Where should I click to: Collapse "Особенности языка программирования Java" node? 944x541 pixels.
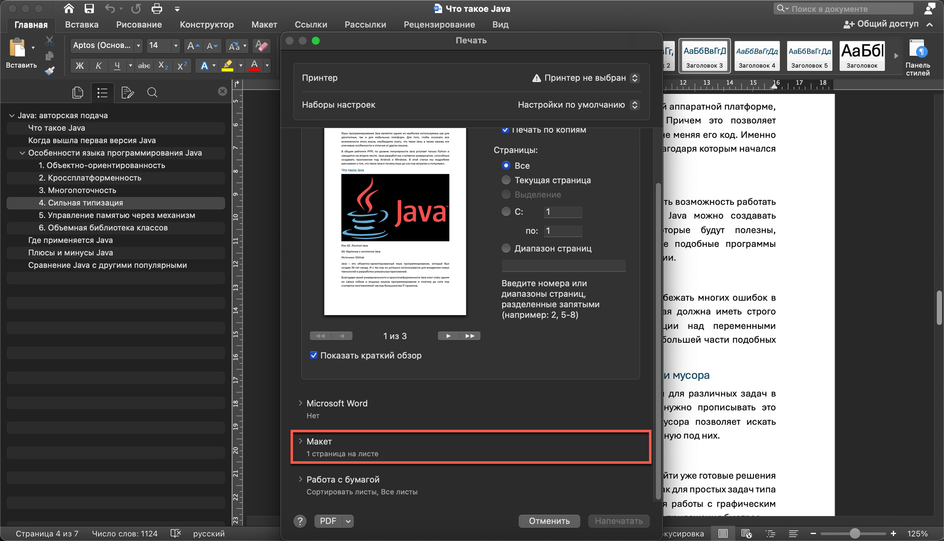22,153
